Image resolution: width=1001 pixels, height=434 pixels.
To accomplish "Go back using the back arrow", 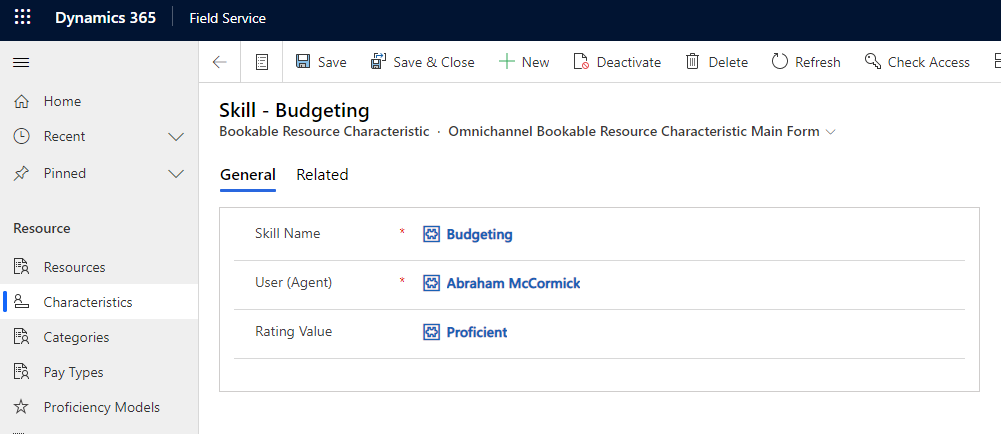I will pyautogui.click(x=220, y=63).
